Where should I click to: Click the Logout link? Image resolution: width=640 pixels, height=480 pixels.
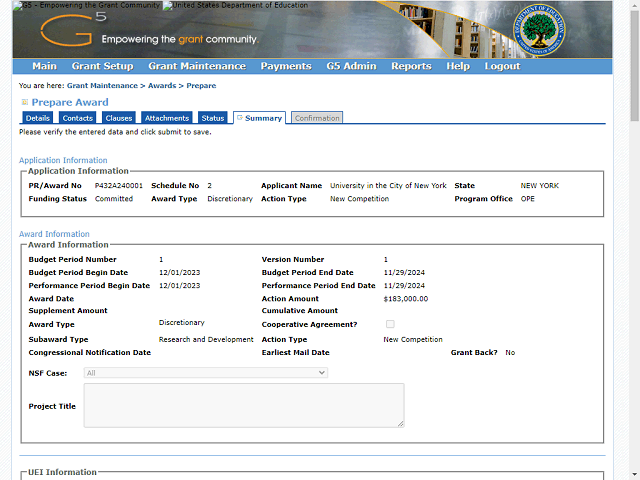(502, 66)
